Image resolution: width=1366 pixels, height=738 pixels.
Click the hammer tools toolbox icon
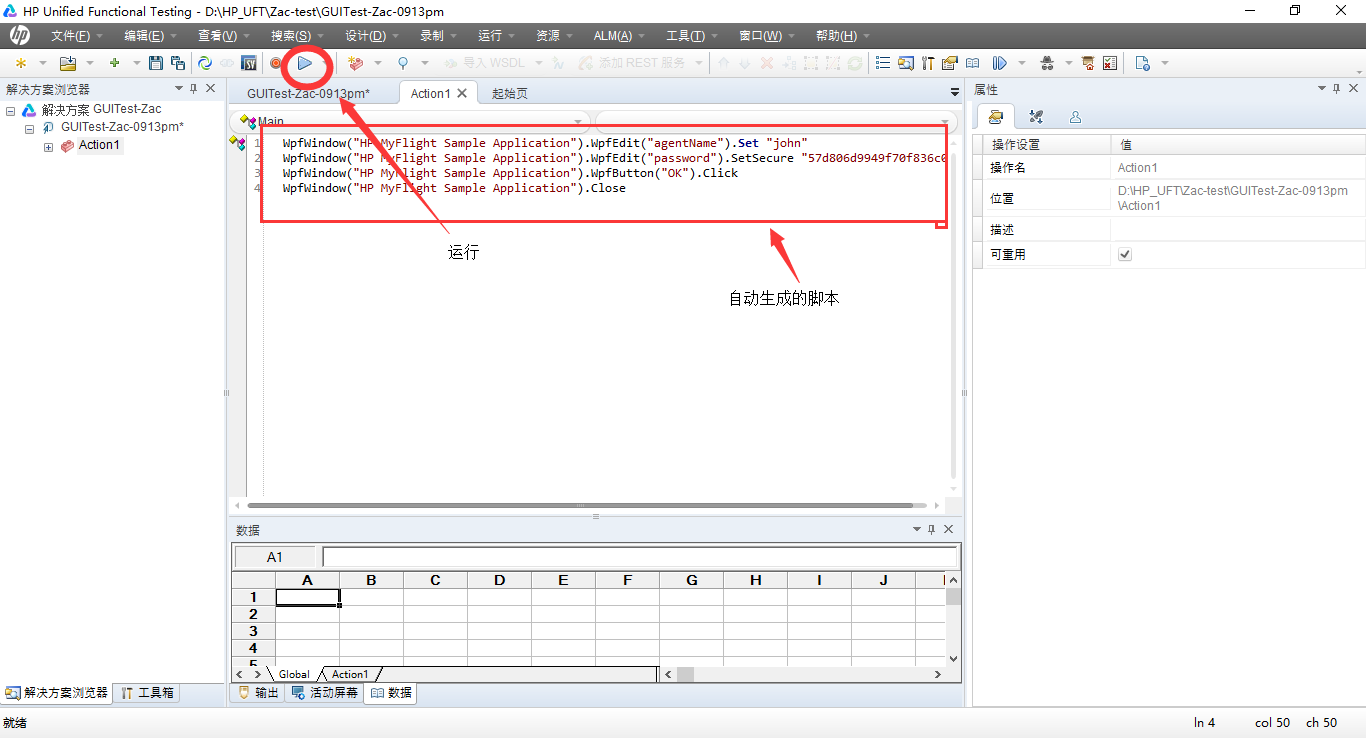point(928,63)
